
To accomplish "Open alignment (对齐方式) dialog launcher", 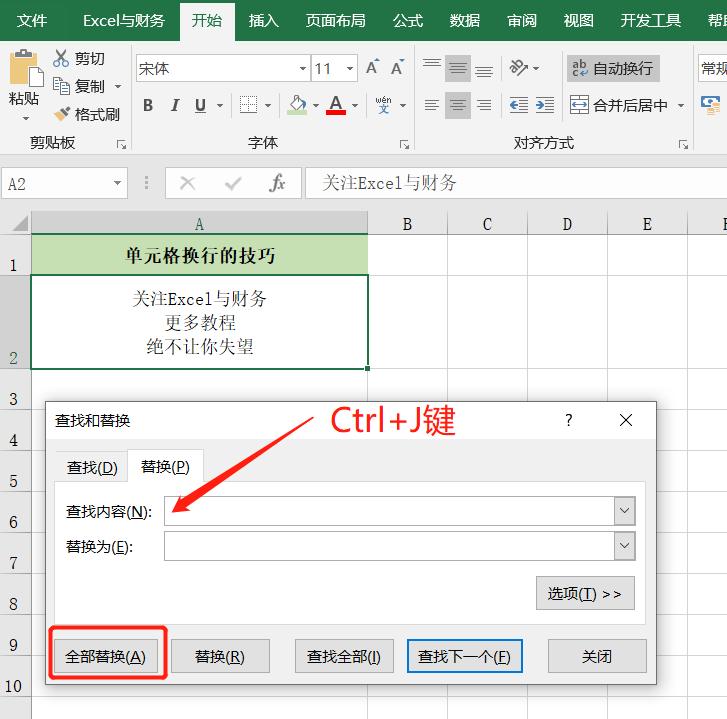I will pos(683,145).
